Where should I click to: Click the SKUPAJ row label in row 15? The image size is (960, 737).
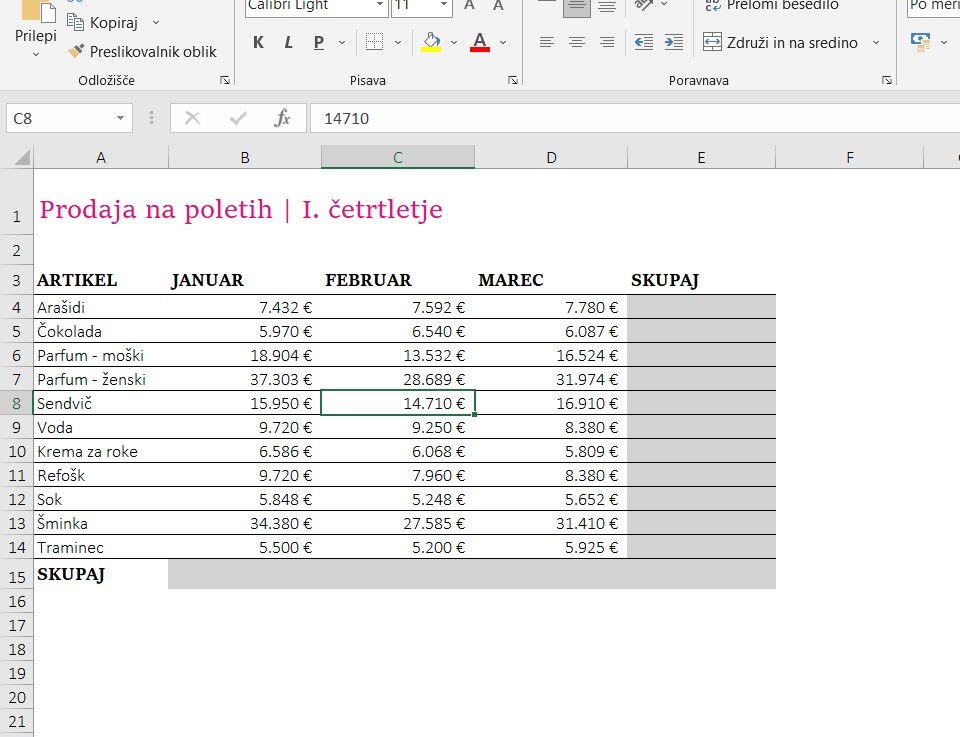[x=71, y=575]
